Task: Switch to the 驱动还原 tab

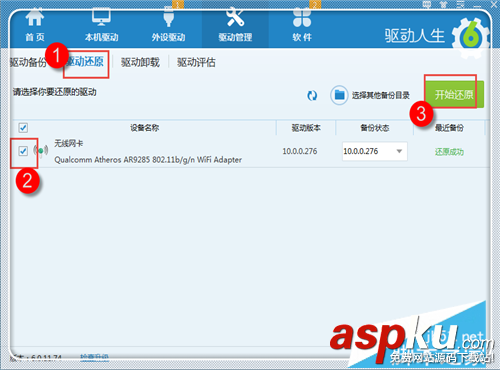Action: click(x=86, y=62)
